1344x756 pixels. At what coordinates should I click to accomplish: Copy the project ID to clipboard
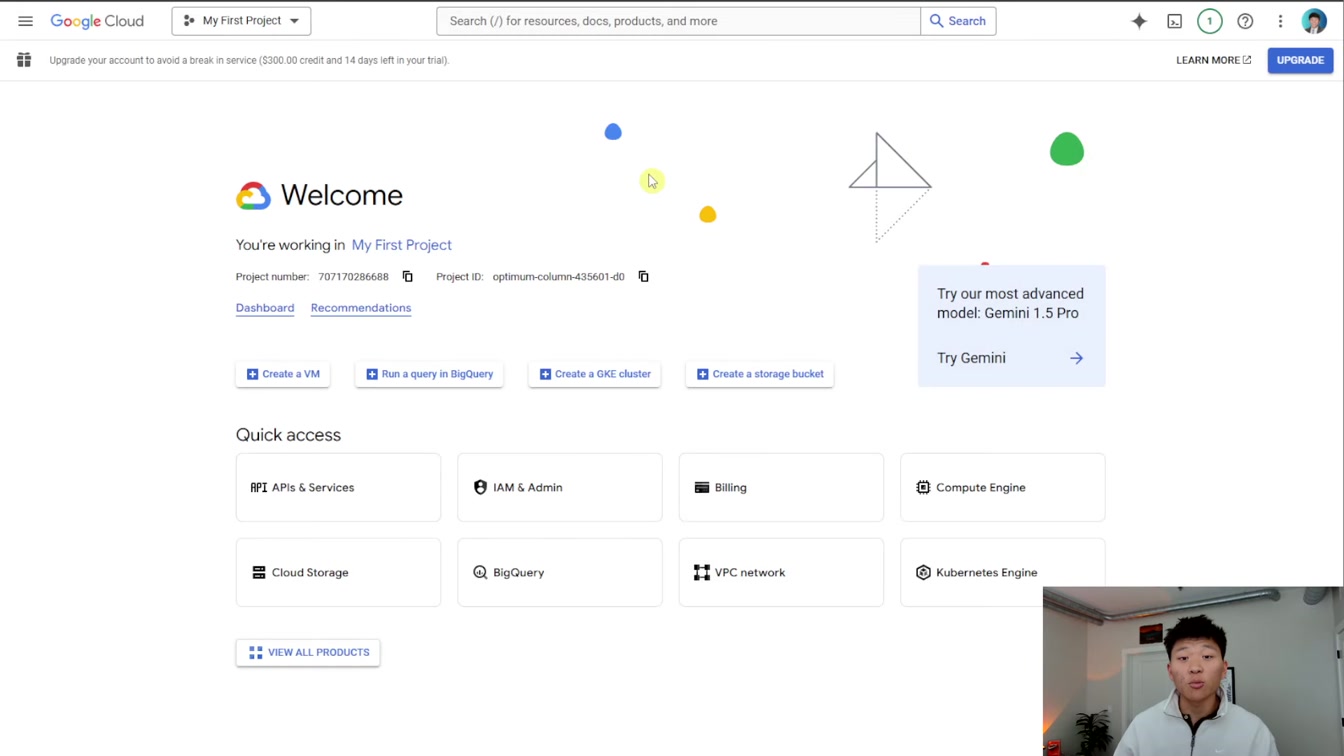[x=643, y=277]
